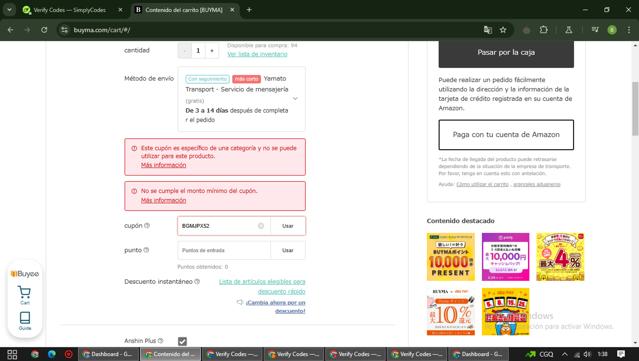The width and height of the screenshot is (639, 361).
Task: Go back to the previous page
Action: [11, 30]
